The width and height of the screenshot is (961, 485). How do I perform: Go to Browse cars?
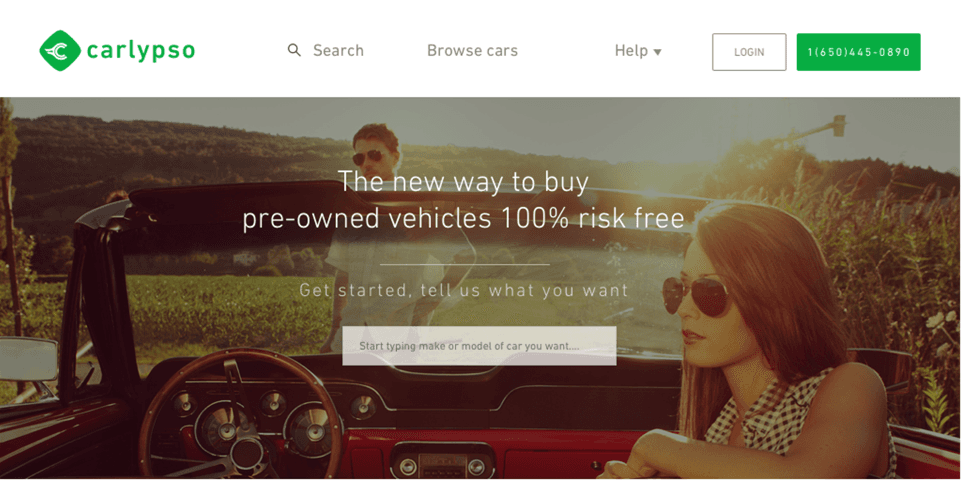click(473, 50)
